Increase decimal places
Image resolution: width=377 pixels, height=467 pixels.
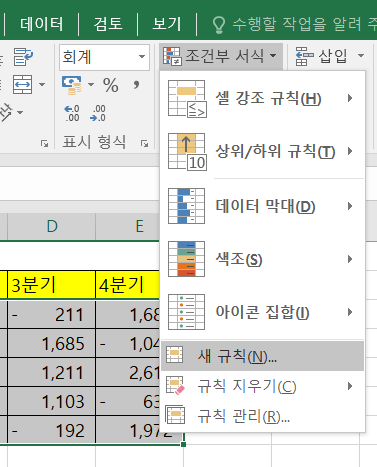click(x=72, y=113)
